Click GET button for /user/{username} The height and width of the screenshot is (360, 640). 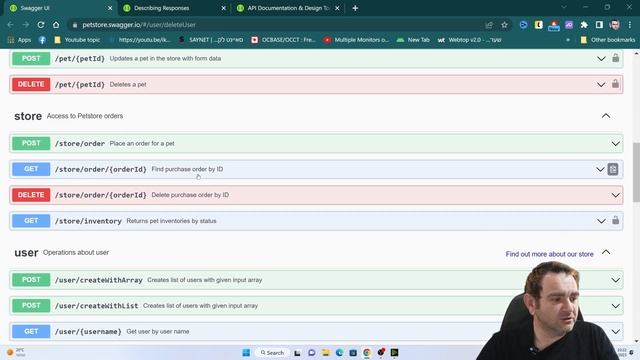(31, 331)
